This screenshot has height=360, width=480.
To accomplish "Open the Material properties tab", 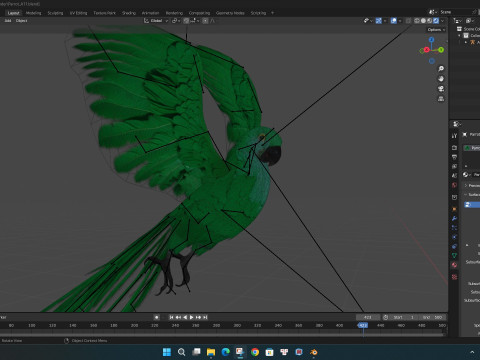I will click(x=454, y=265).
